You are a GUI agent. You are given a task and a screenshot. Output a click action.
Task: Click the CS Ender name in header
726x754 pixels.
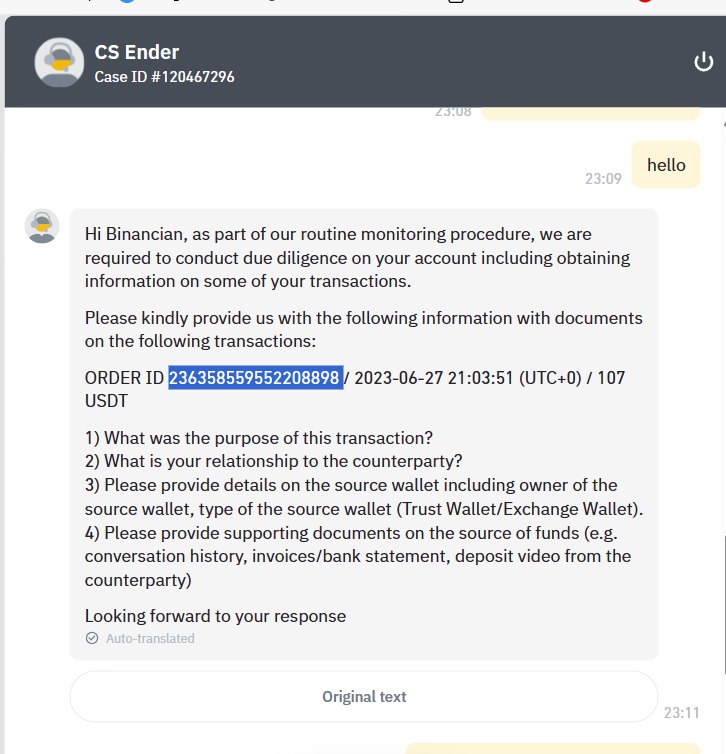pos(137,52)
